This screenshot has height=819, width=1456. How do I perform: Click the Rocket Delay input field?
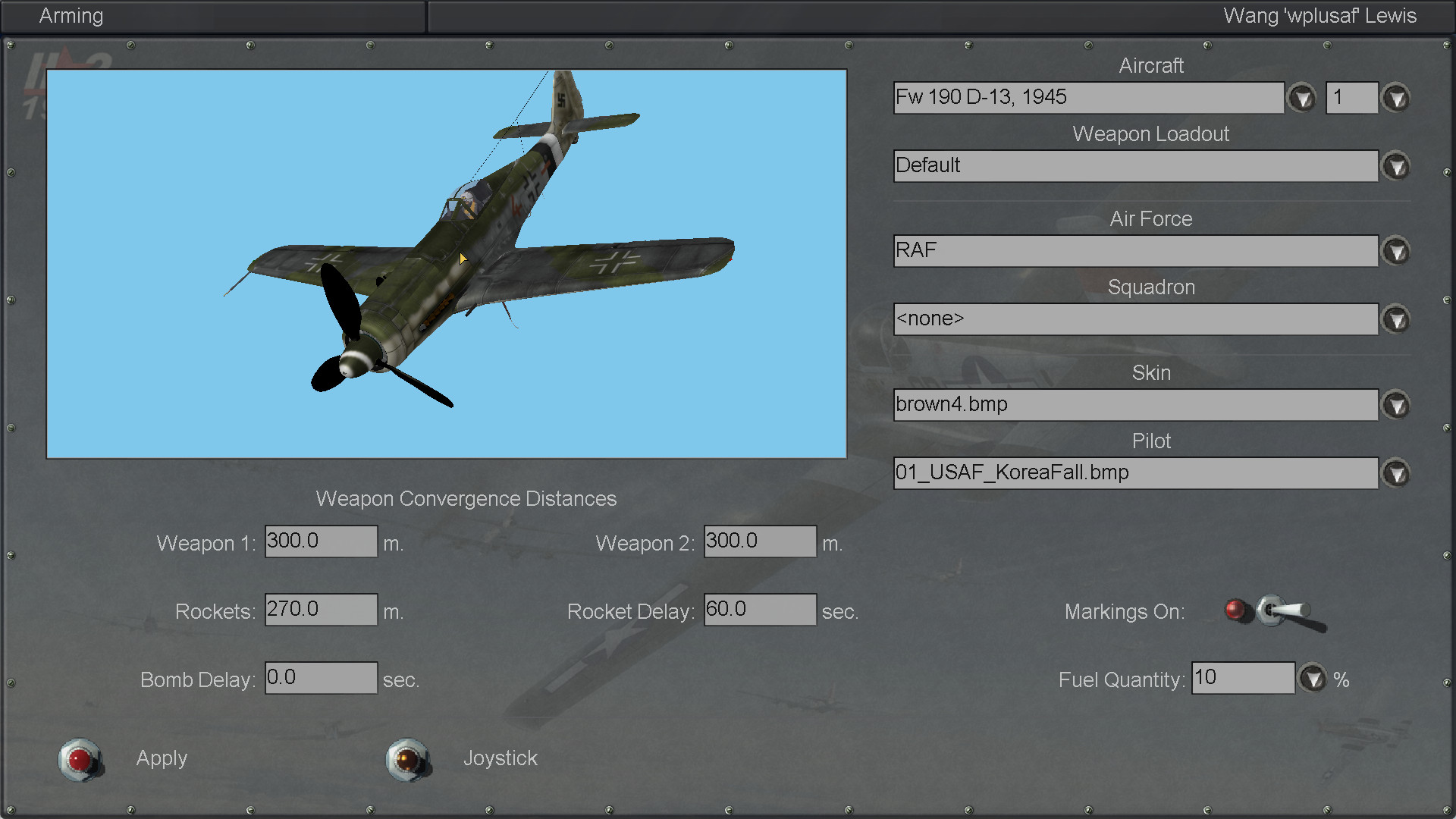point(760,610)
